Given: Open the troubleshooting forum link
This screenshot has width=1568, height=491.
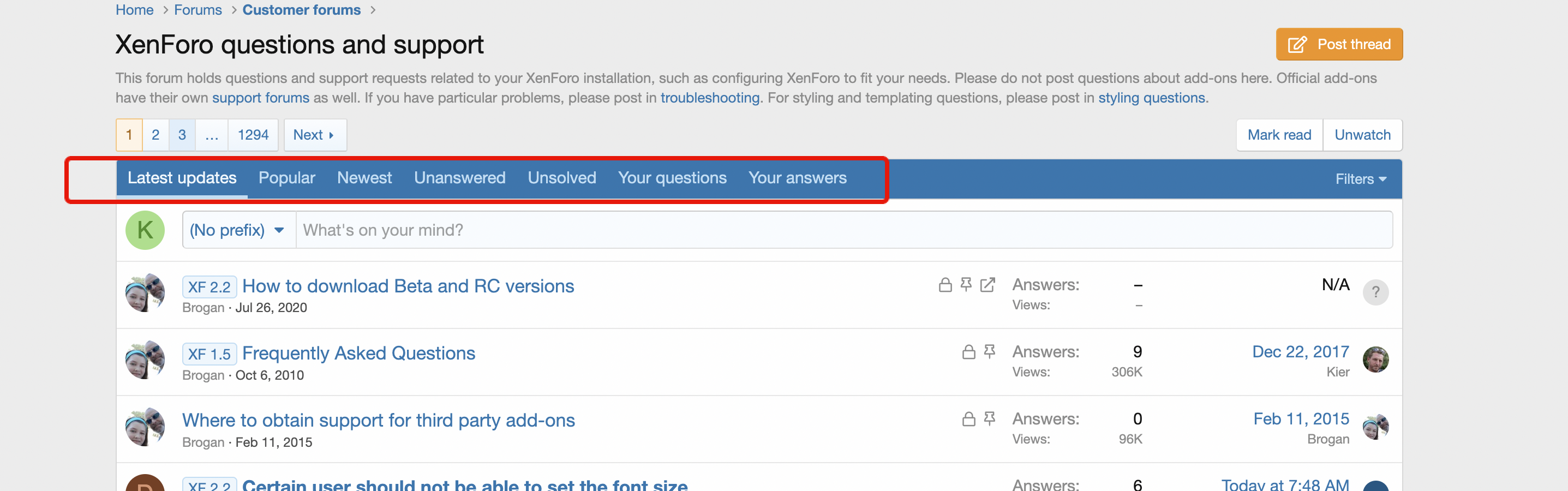Looking at the screenshot, I should coord(710,98).
